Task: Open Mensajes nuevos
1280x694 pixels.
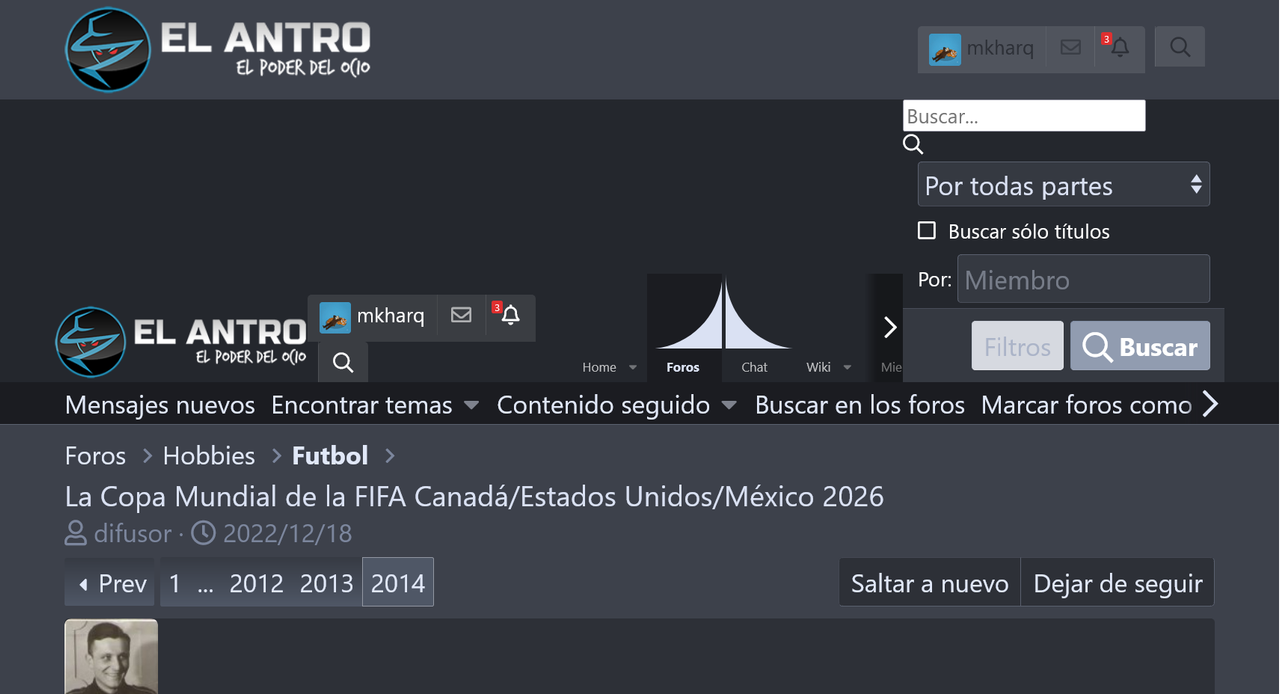Action: click(160, 405)
